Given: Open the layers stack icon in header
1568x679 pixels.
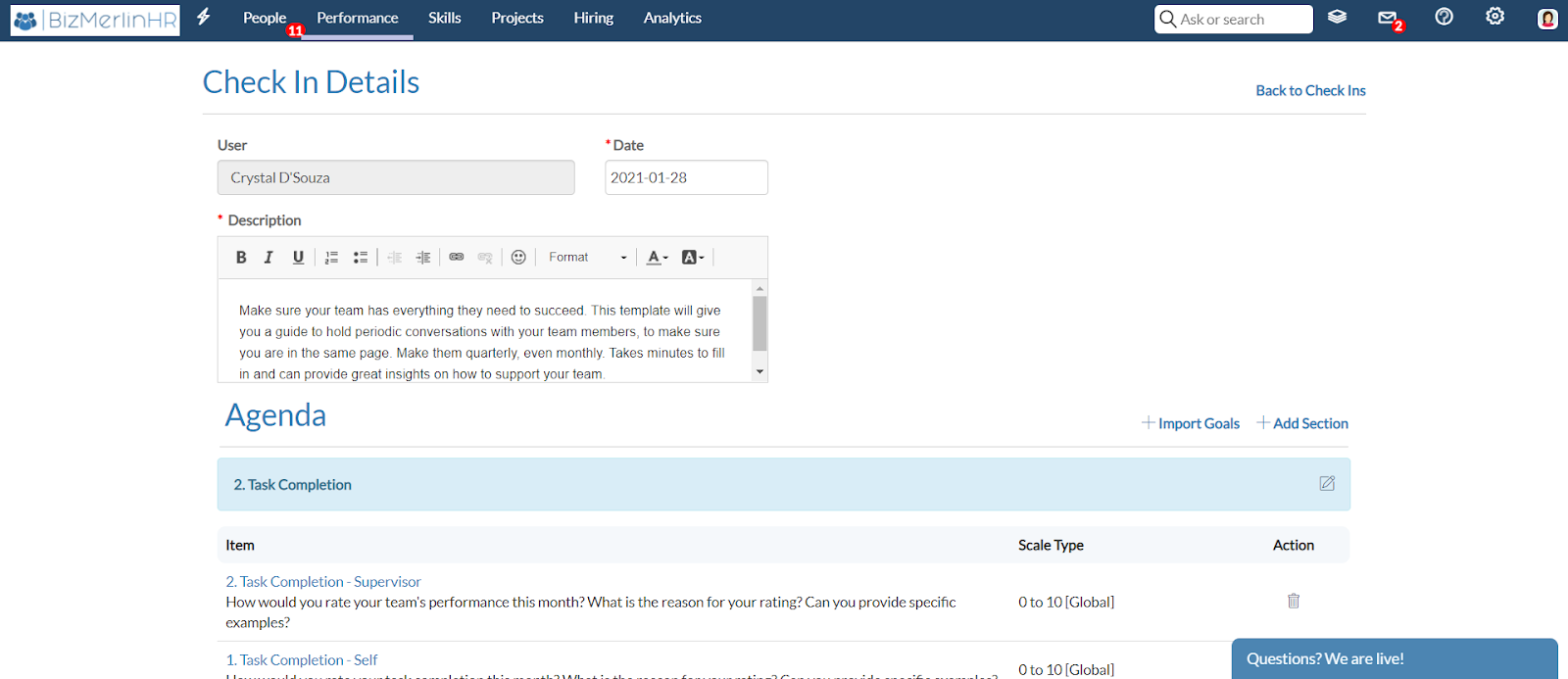Looking at the screenshot, I should tap(1337, 17).
